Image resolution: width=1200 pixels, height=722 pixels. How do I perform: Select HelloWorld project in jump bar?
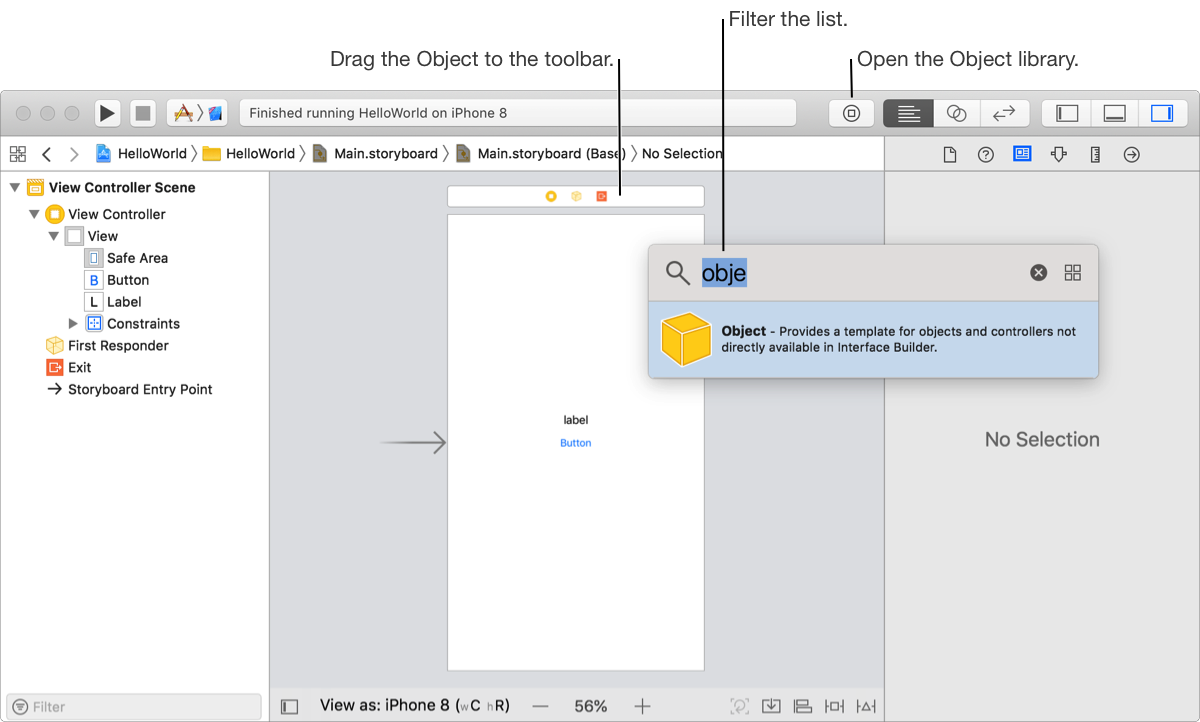pos(141,154)
